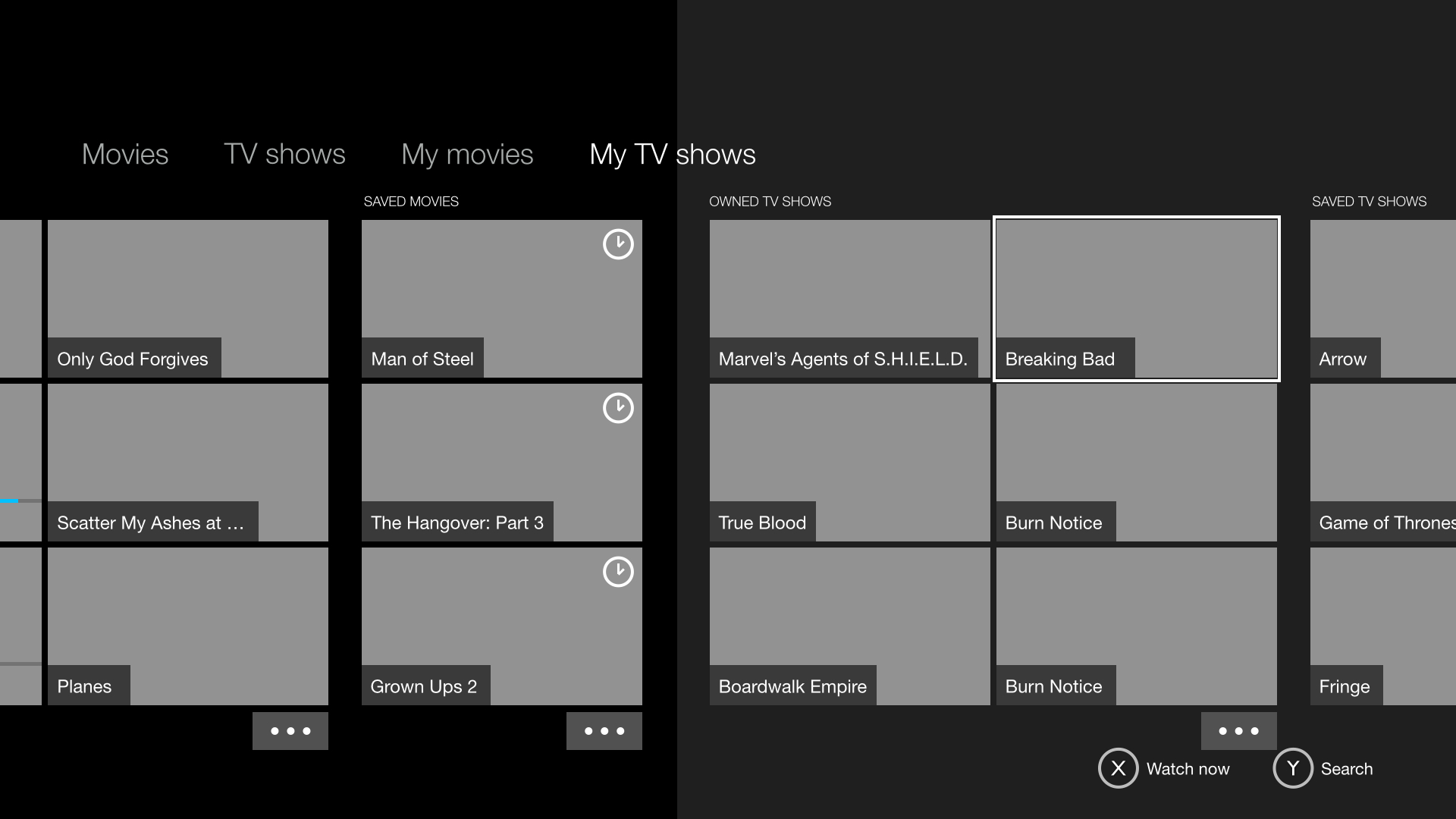The height and width of the screenshot is (819, 1456).
Task: Select the Arrow saved TV show tile
Action: coord(1383,299)
